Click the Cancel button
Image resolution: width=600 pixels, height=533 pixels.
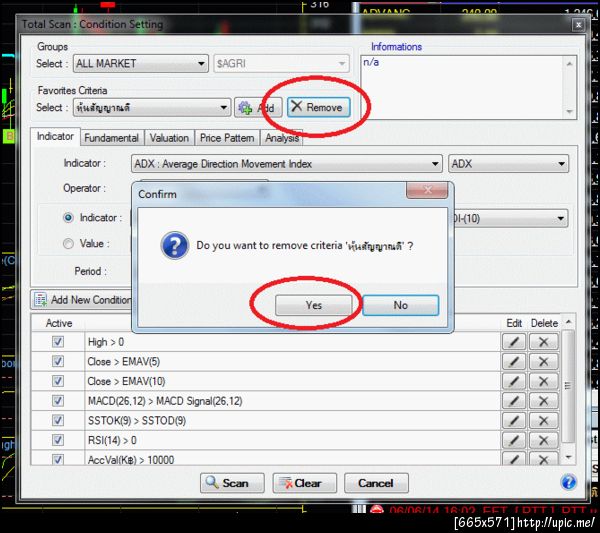click(376, 483)
